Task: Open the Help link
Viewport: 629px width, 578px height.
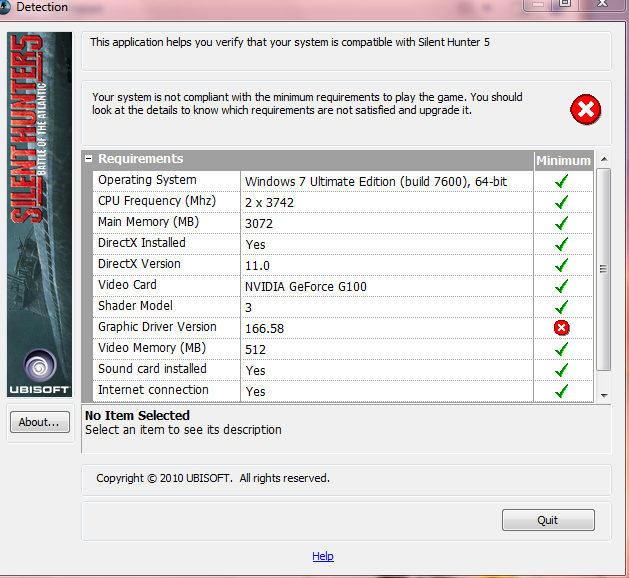Action: pos(323,556)
